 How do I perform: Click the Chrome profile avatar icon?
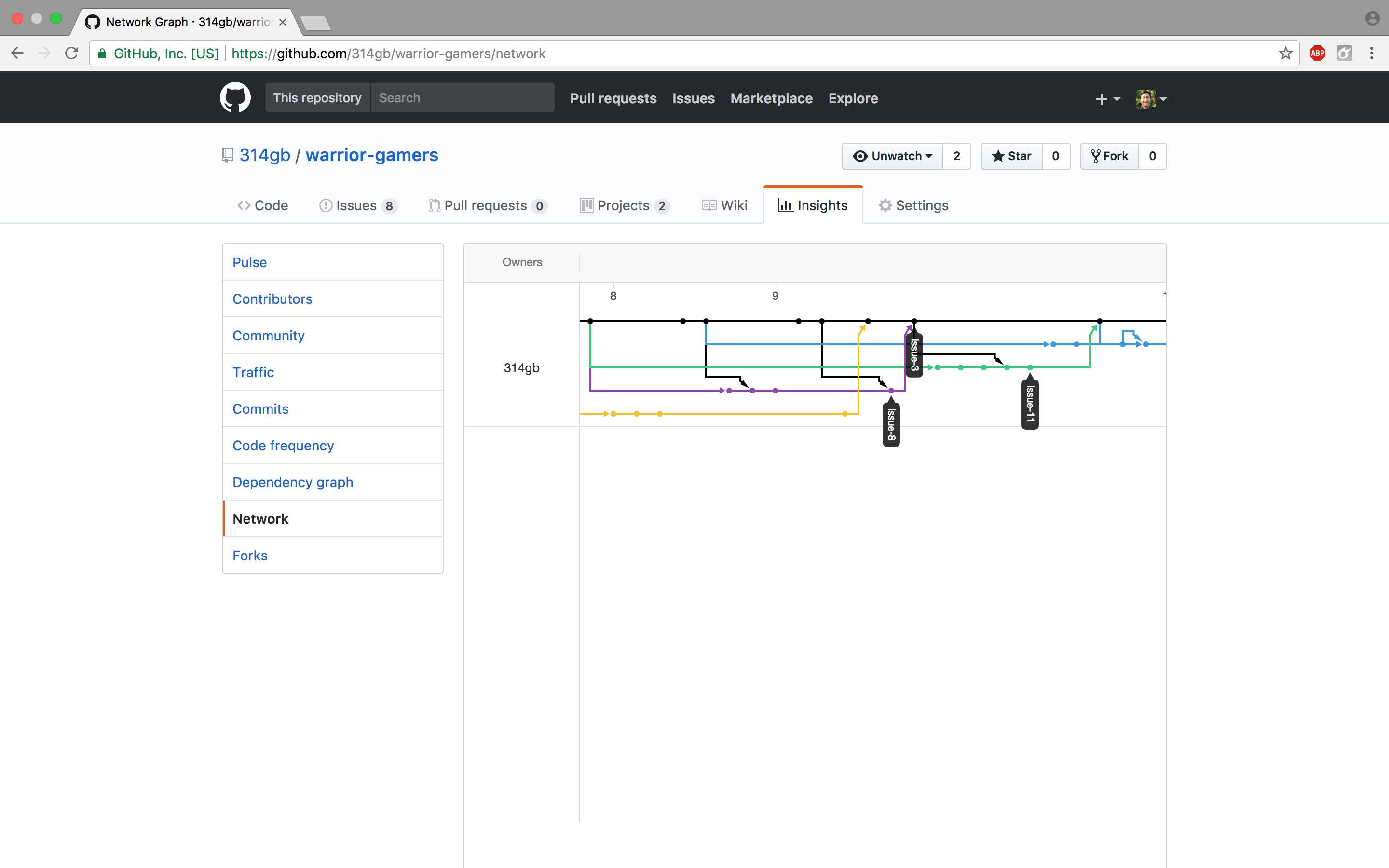[x=1372, y=18]
